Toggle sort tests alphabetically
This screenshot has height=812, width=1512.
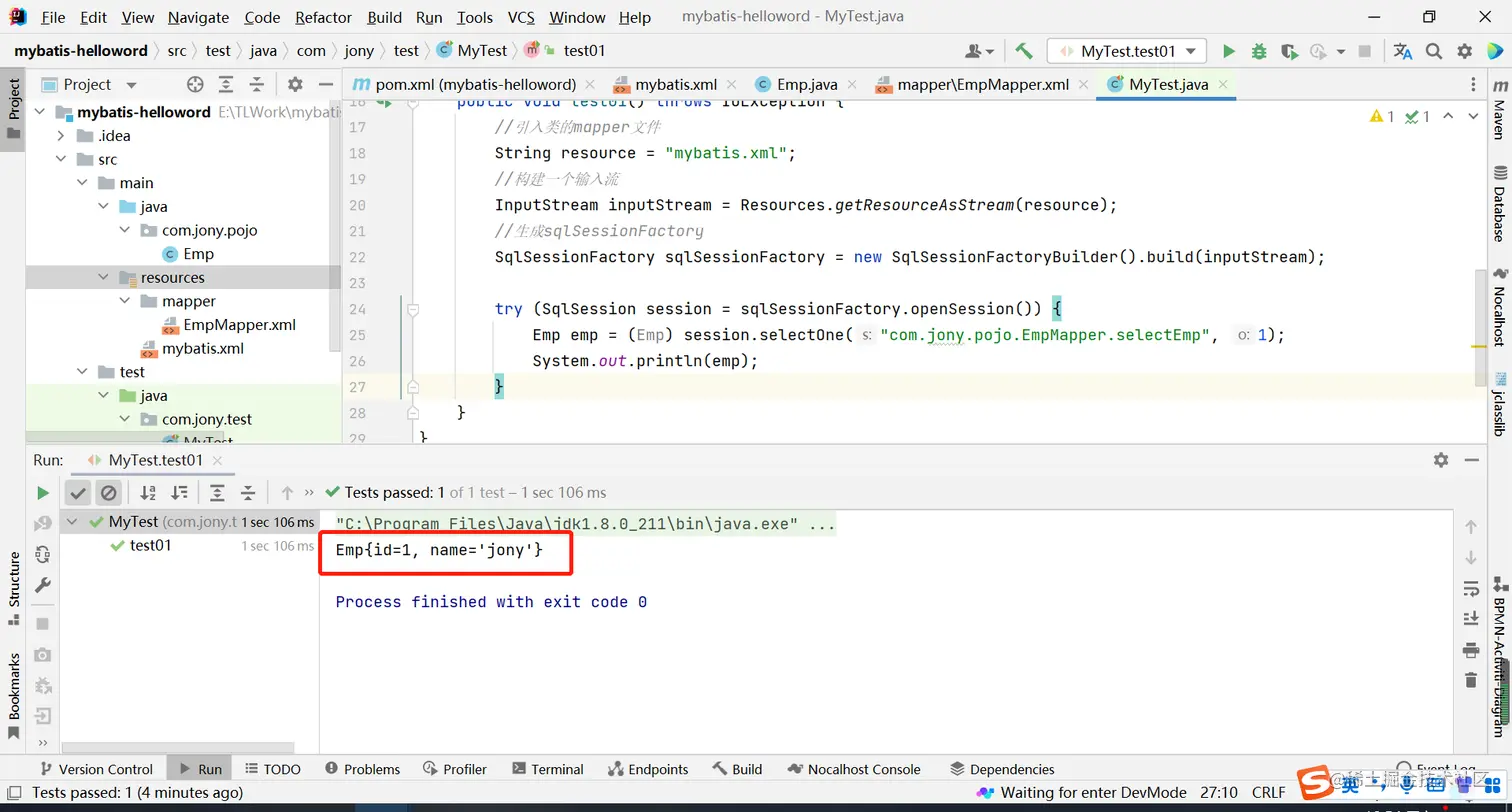[x=148, y=492]
